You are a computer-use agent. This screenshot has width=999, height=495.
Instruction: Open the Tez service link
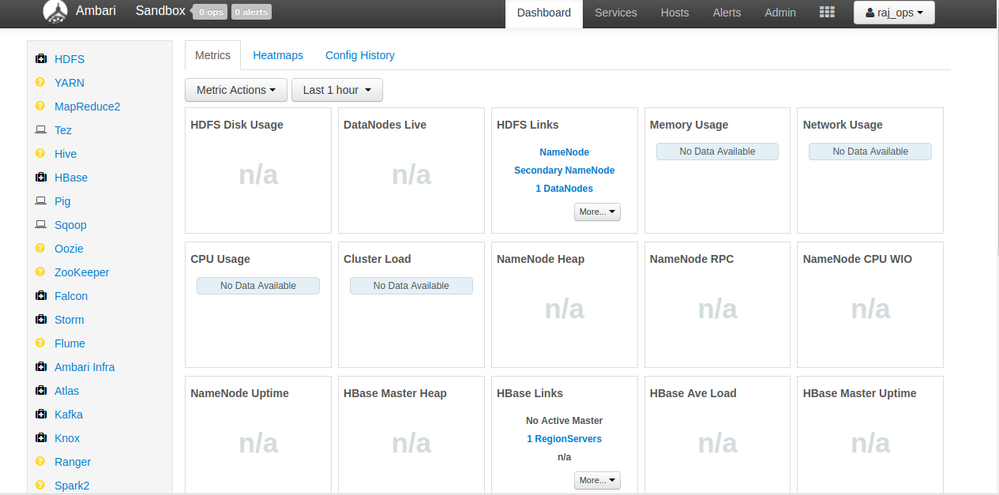[x=63, y=130]
